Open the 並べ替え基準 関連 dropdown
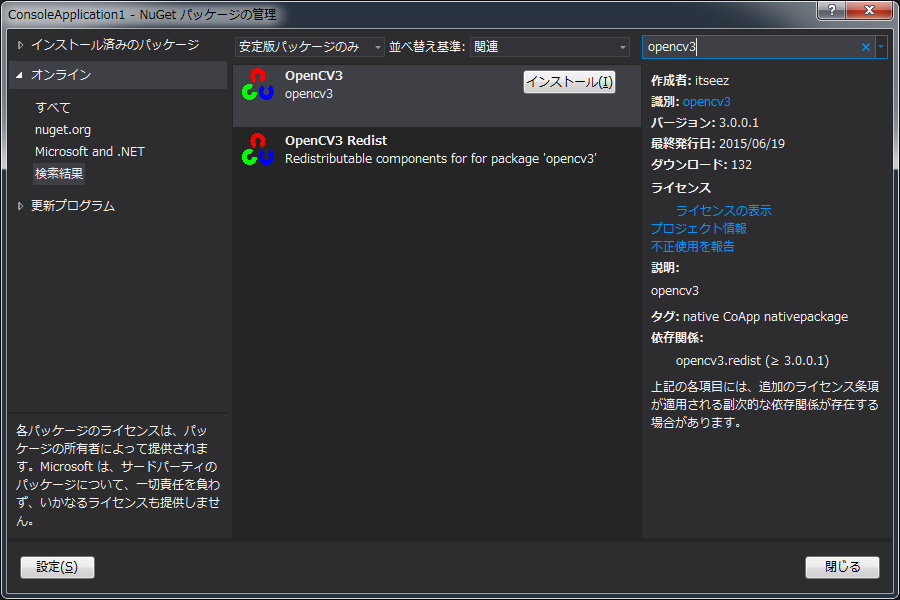 coord(550,47)
